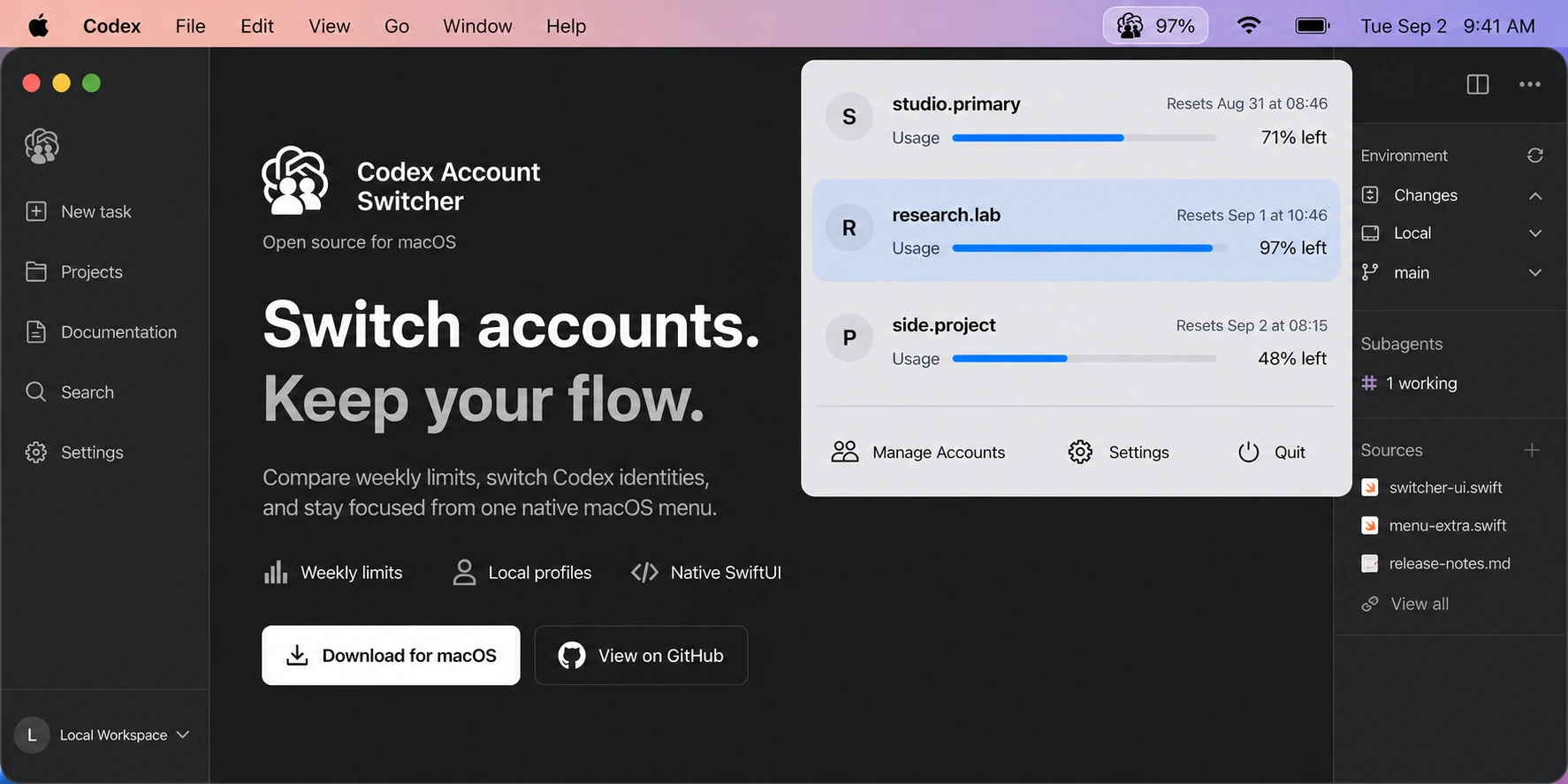The image size is (1568, 784).
Task: Open the View menu
Action: click(330, 26)
